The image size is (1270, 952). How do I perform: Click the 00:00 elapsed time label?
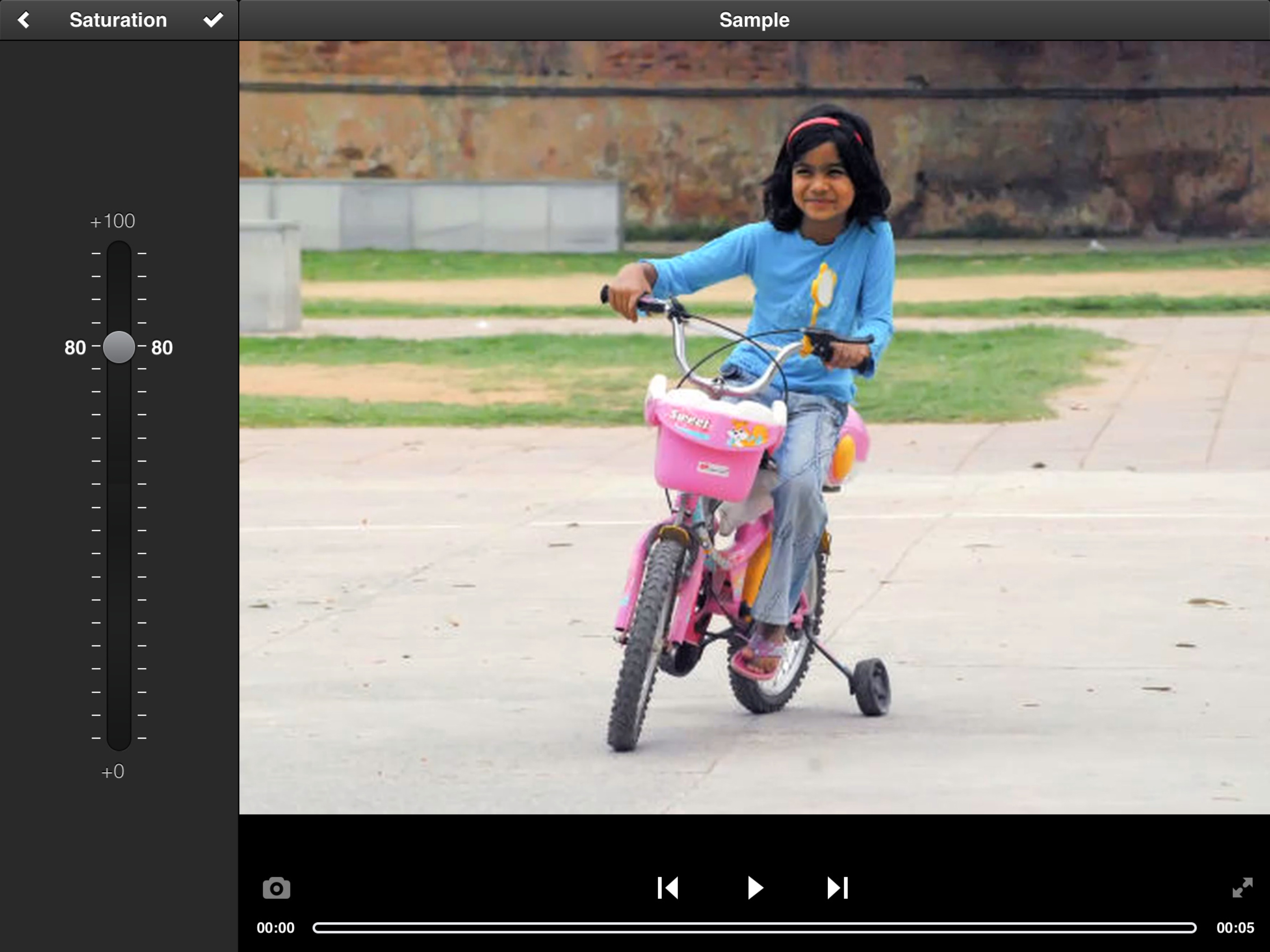pos(276,928)
